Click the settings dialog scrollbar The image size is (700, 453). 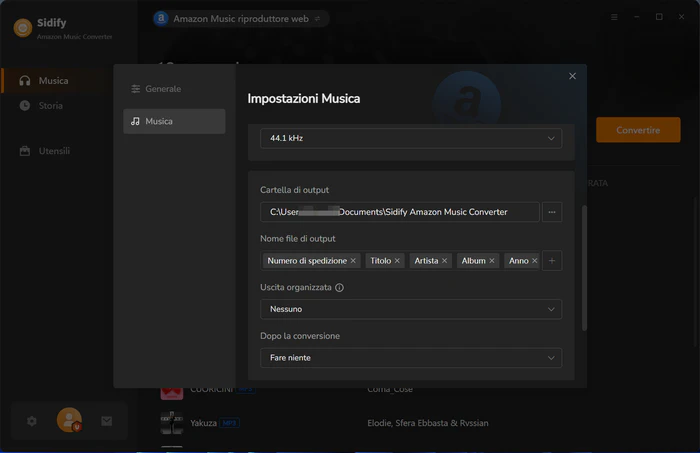click(x=584, y=268)
